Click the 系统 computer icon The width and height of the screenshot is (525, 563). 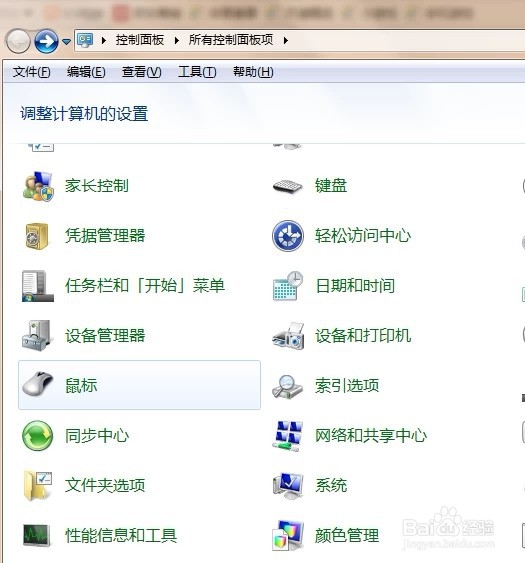click(288, 485)
